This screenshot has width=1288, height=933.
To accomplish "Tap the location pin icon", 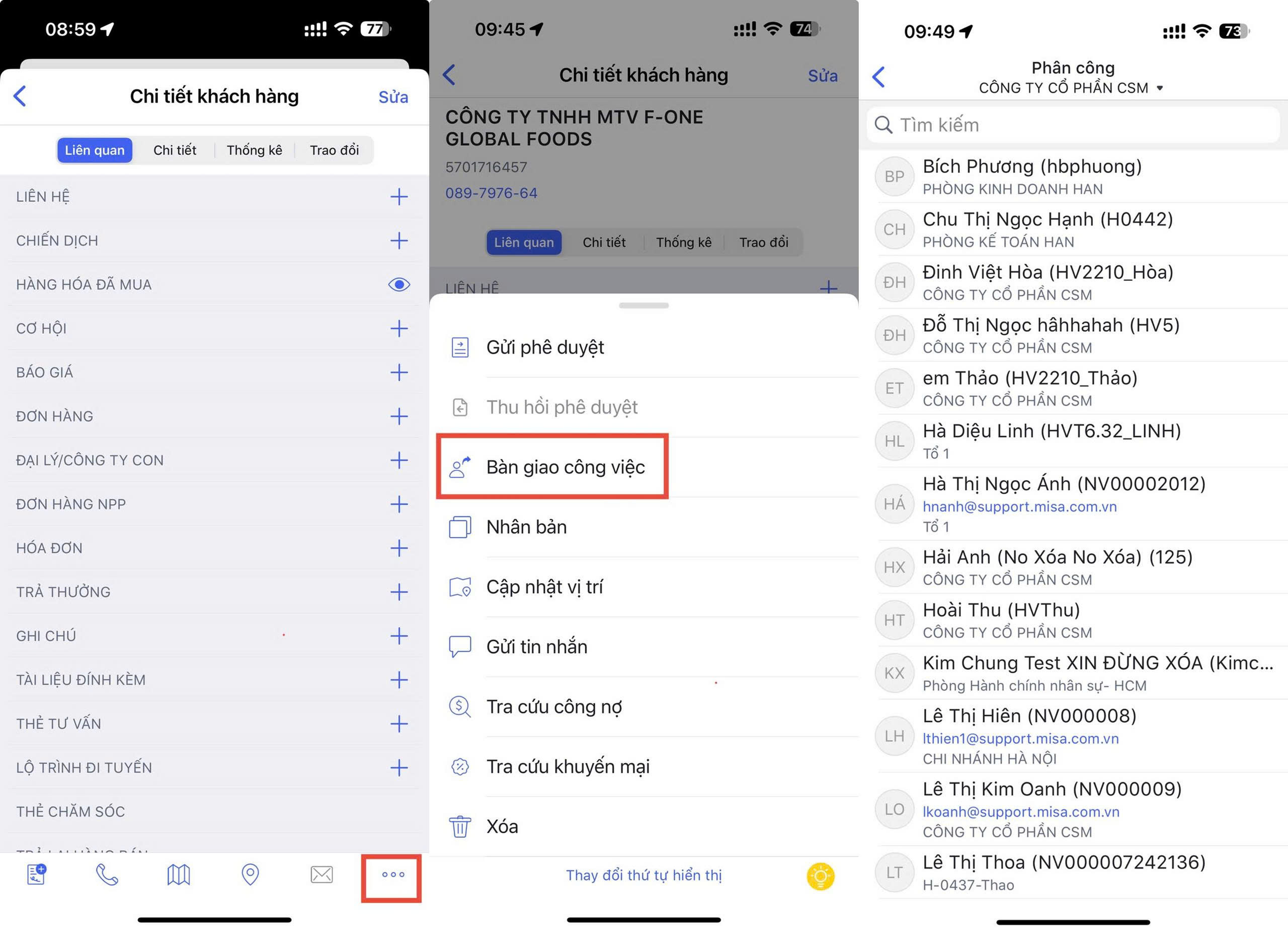I will tap(250, 875).
